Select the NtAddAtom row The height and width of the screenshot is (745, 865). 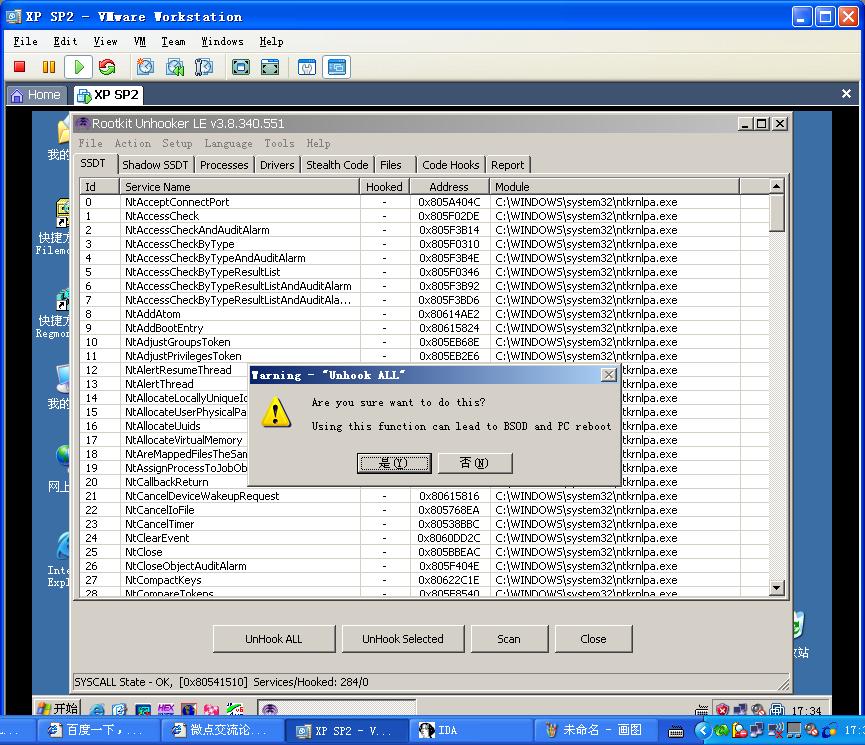tap(425, 314)
